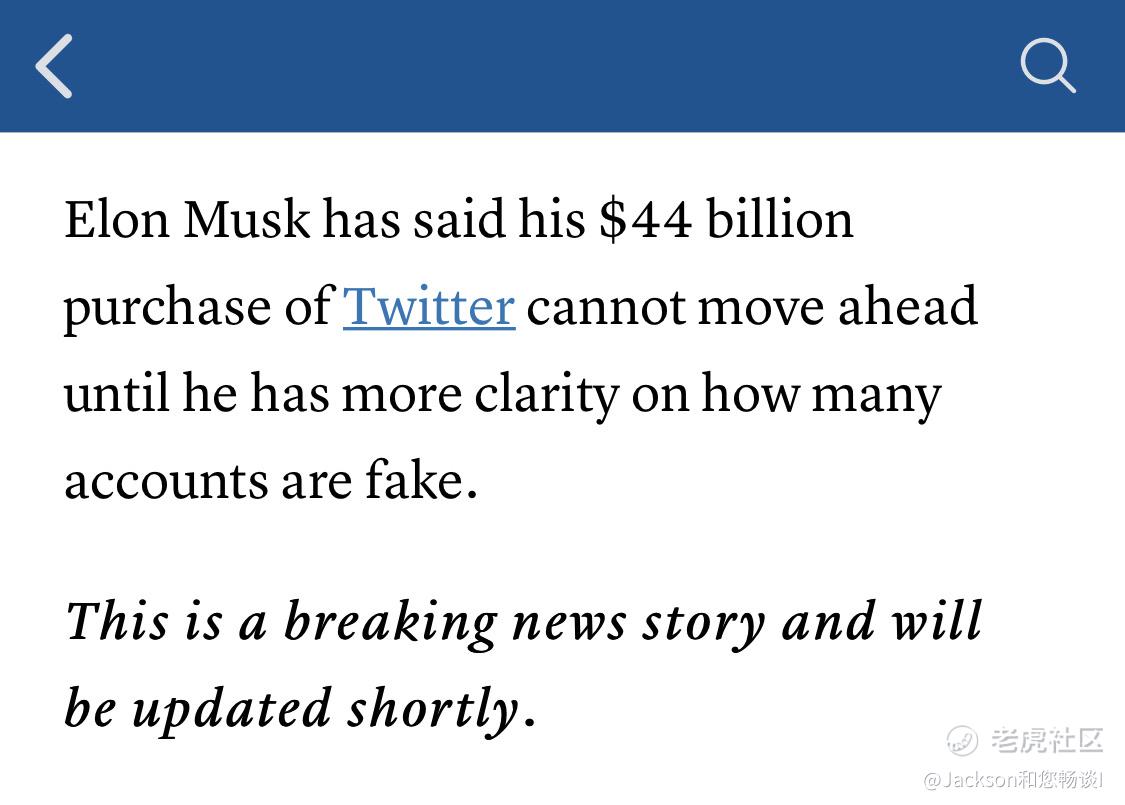Click the phrase "cannot move ahead"

pos(752,307)
